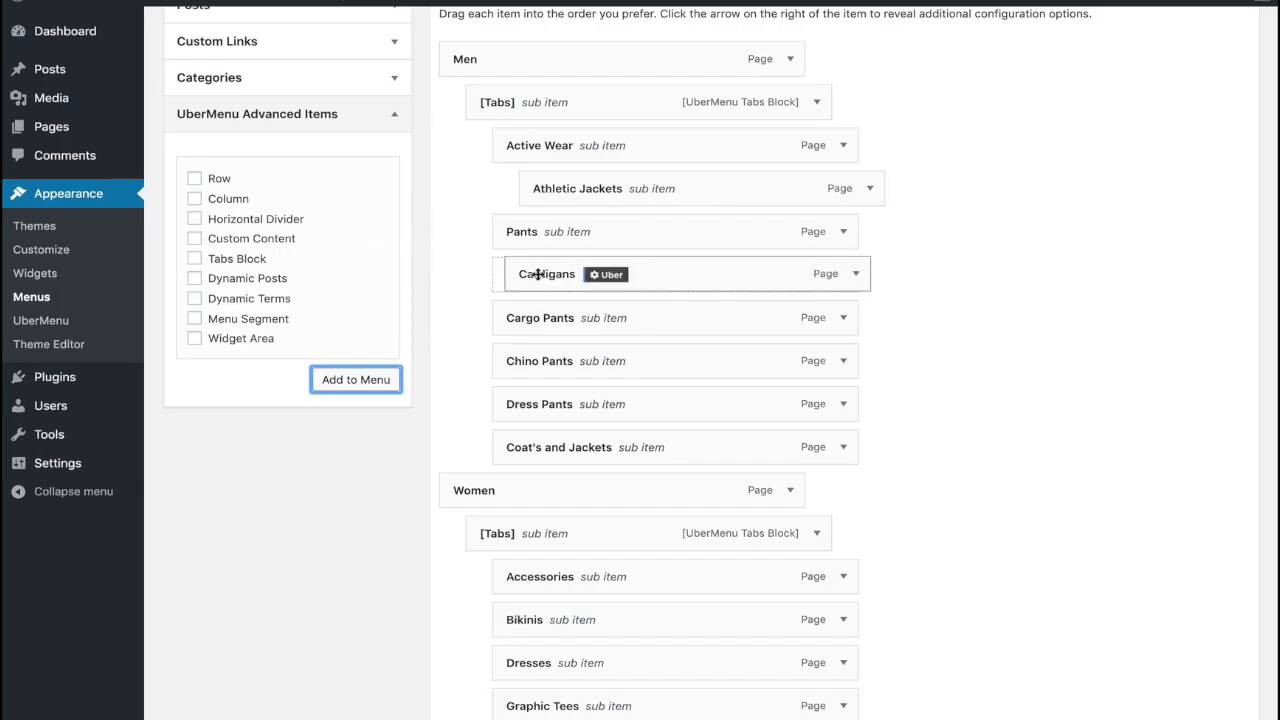Enable the Horizontal Divider checkbox

click(x=194, y=218)
